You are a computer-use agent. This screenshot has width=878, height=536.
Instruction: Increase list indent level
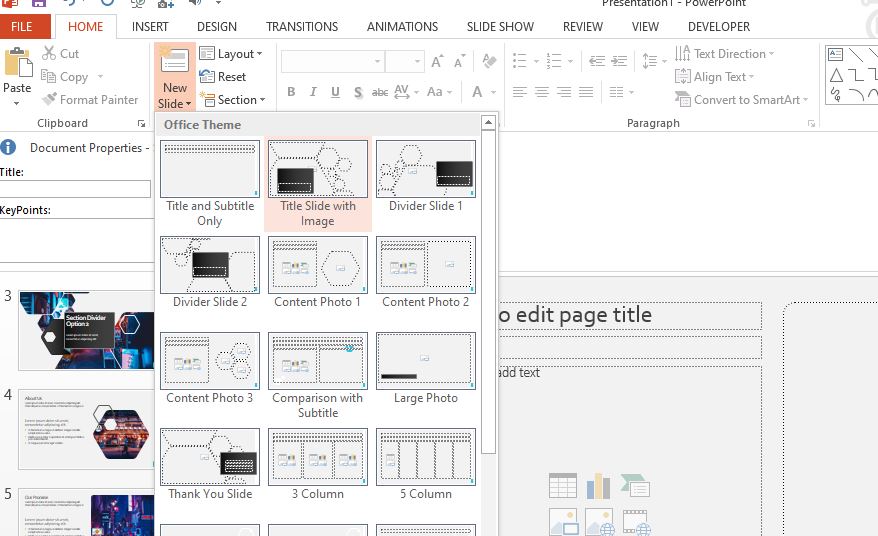coord(619,61)
